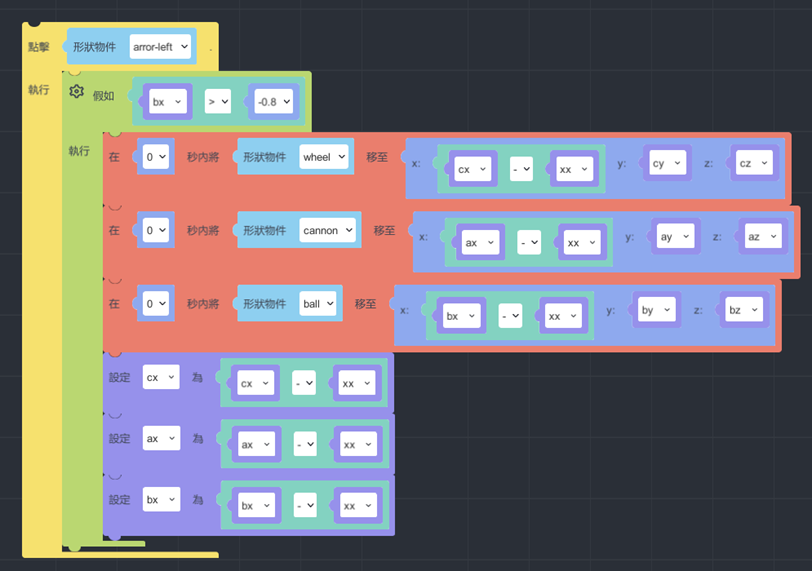Click the gear icon on the 假如 block

tap(77, 92)
